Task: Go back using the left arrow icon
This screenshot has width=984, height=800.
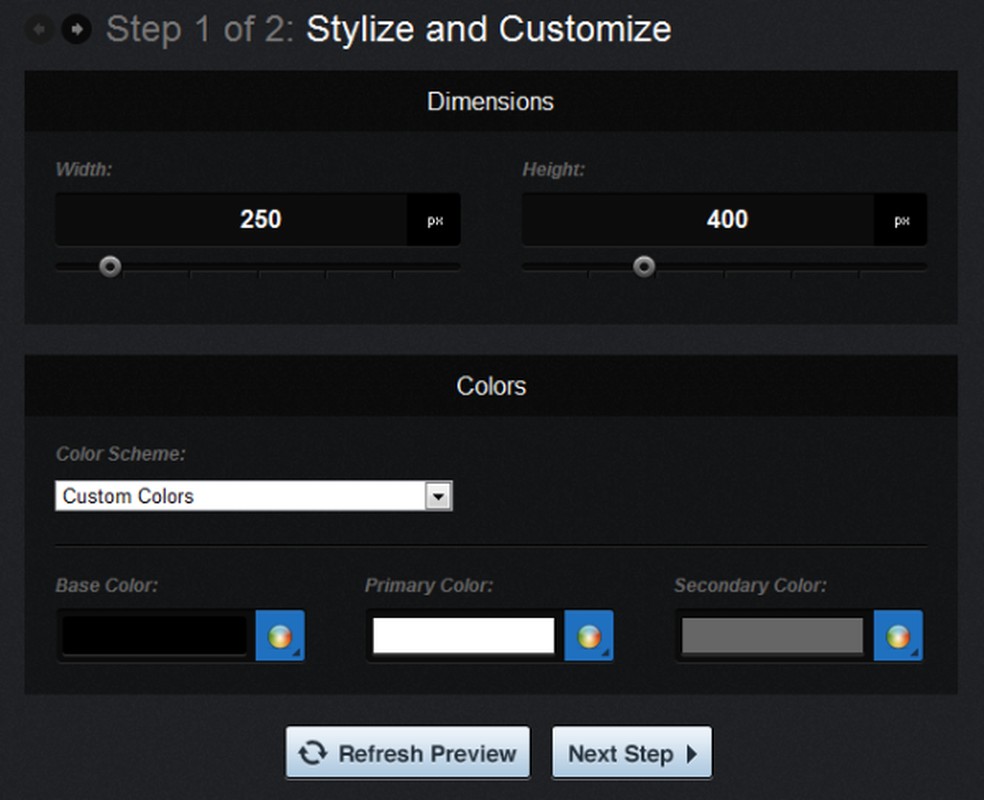Action: coord(40,29)
